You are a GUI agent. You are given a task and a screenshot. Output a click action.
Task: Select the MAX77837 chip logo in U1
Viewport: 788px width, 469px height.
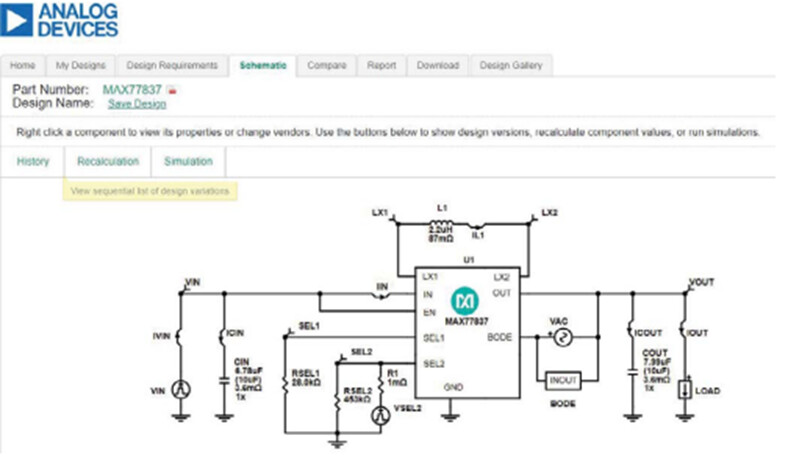464,301
